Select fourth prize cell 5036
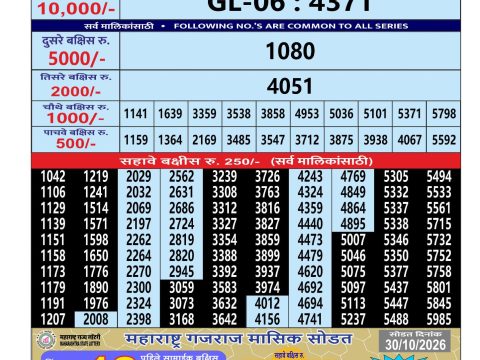 tap(341, 114)
